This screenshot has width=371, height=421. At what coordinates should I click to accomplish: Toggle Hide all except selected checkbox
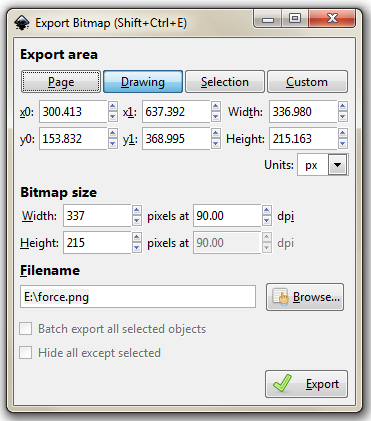26,353
